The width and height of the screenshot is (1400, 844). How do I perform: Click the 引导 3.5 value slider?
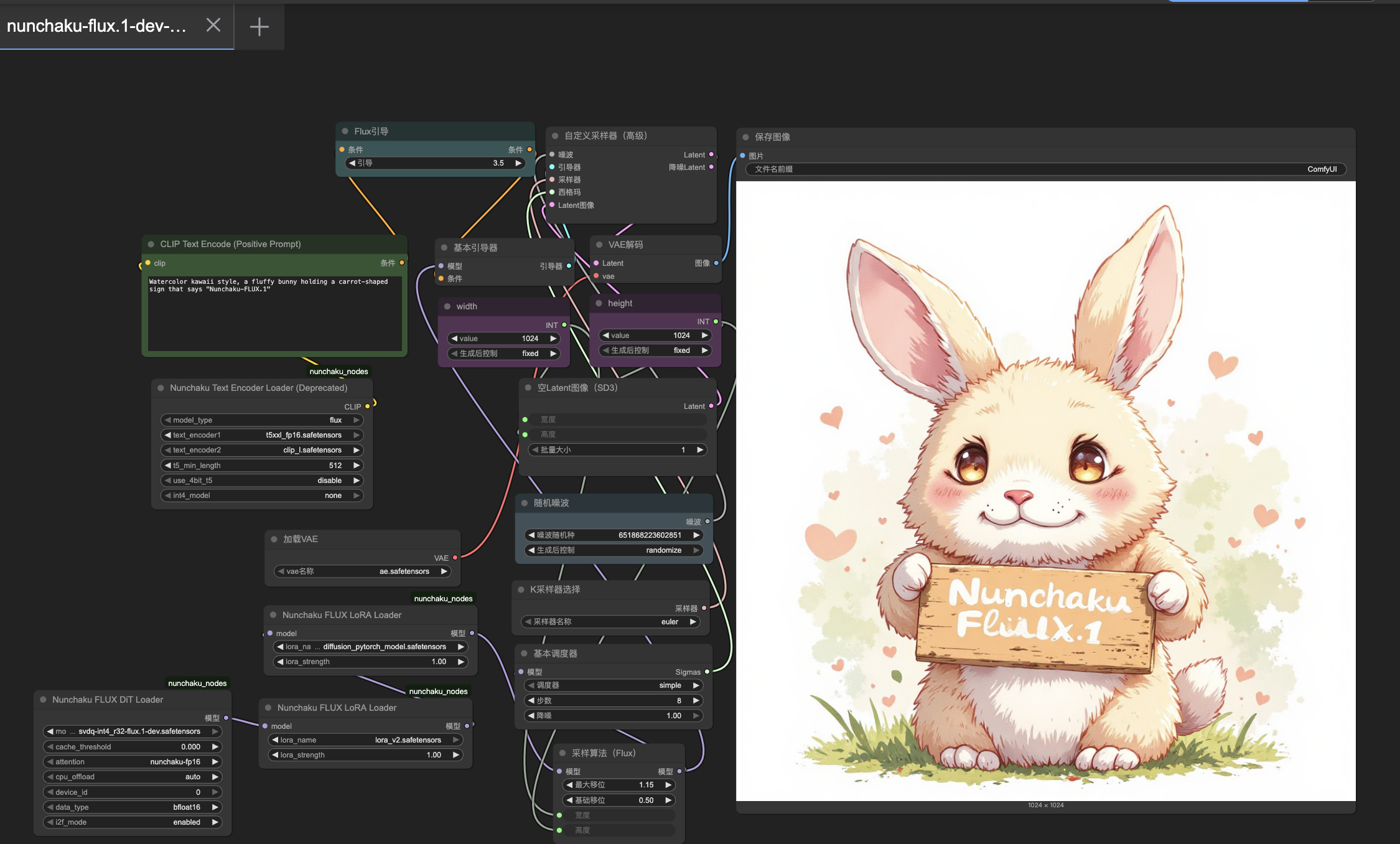pyautogui.click(x=435, y=163)
